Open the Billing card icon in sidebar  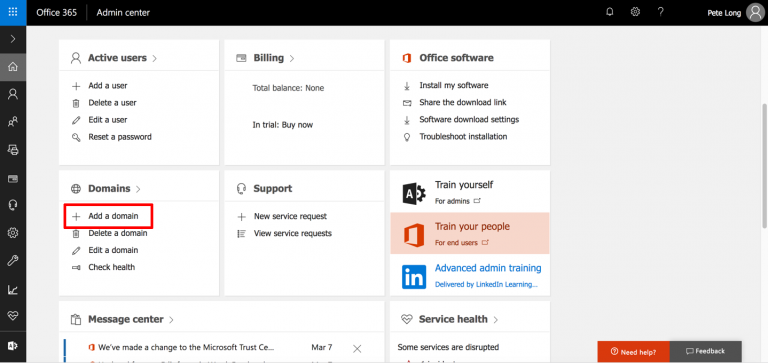pyautogui.click(x=13, y=178)
